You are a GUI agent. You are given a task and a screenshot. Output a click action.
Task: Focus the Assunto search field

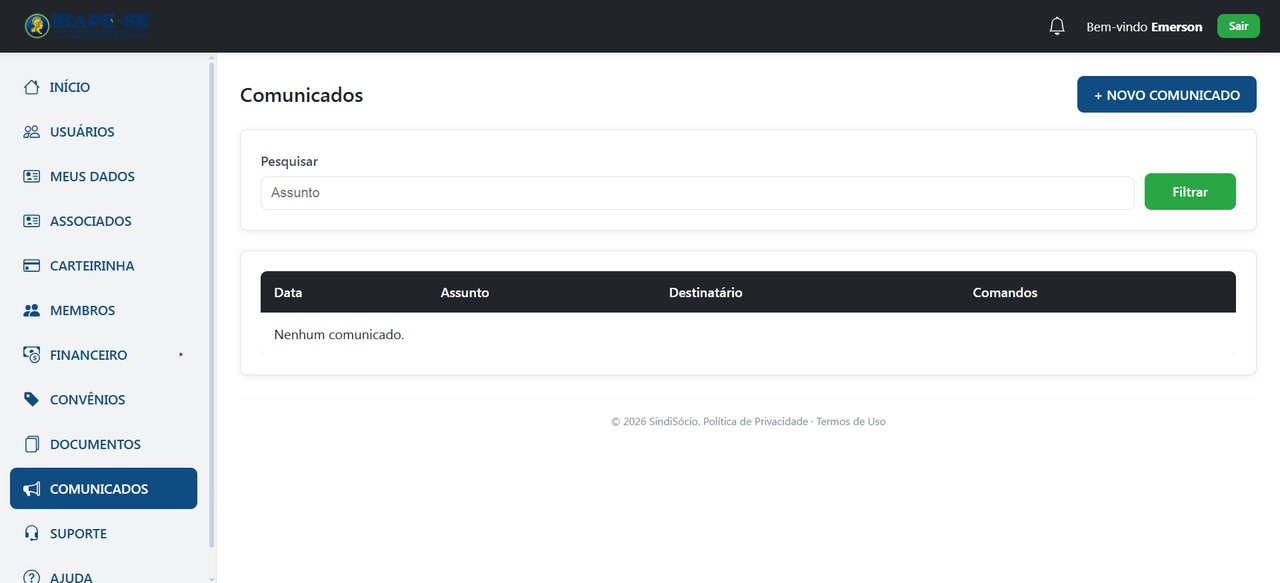point(697,193)
